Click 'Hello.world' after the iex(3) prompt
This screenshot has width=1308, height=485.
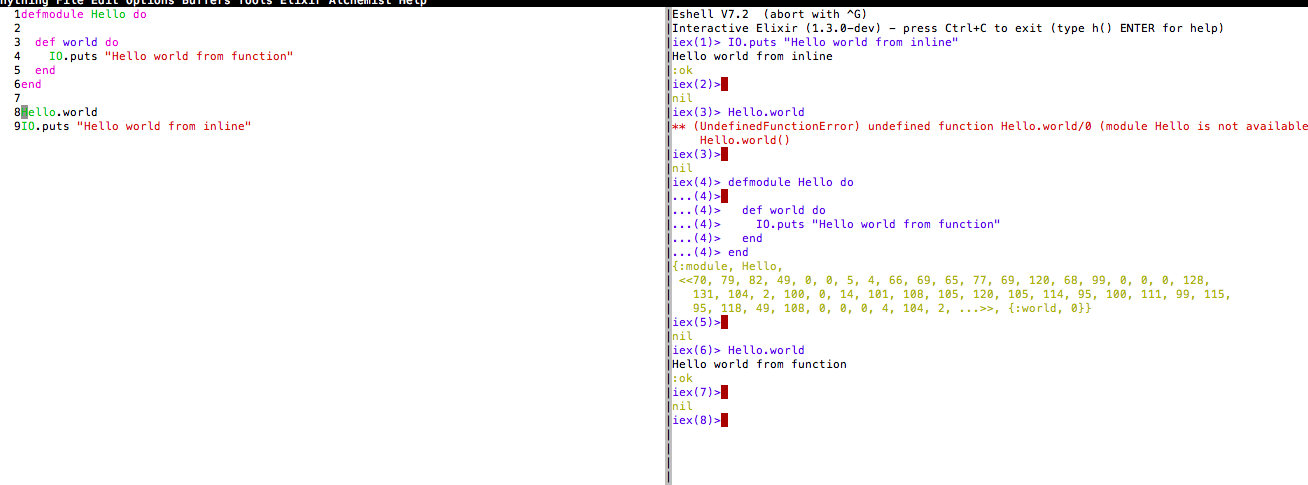766,112
